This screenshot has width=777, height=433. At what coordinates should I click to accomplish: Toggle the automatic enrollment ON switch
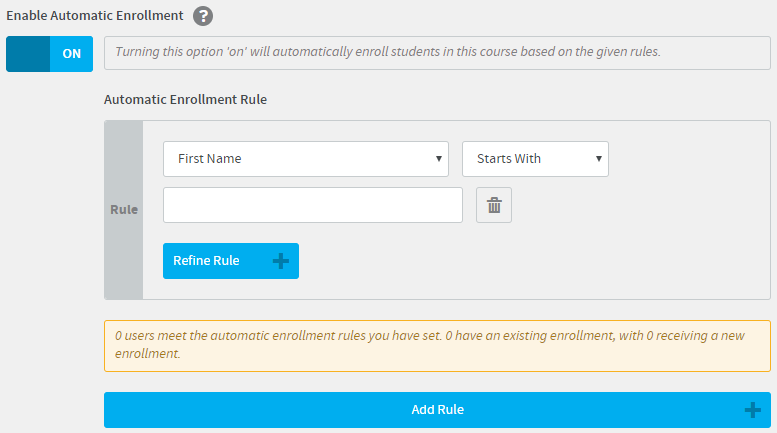pyautogui.click(x=50, y=54)
